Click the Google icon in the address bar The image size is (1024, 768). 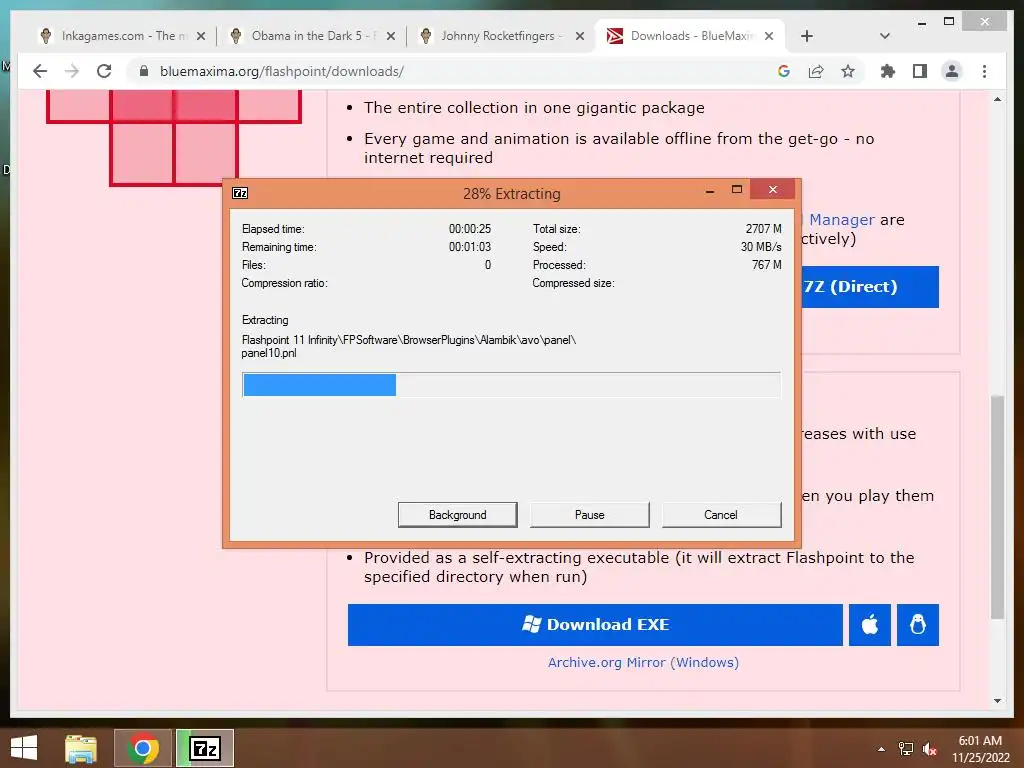pyautogui.click(x=784, y=71)
